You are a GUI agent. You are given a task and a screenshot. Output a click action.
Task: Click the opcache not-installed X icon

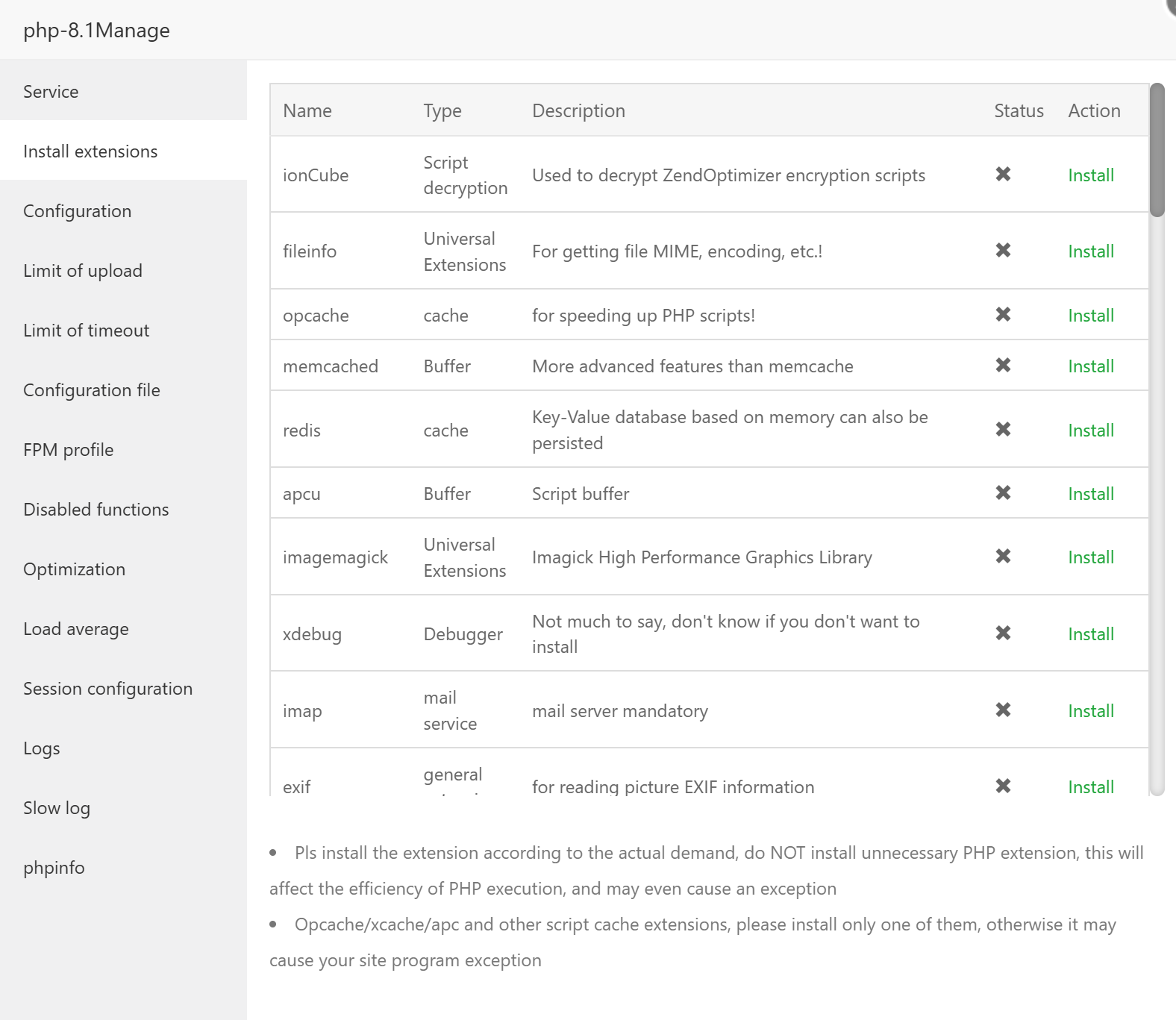1003,315
